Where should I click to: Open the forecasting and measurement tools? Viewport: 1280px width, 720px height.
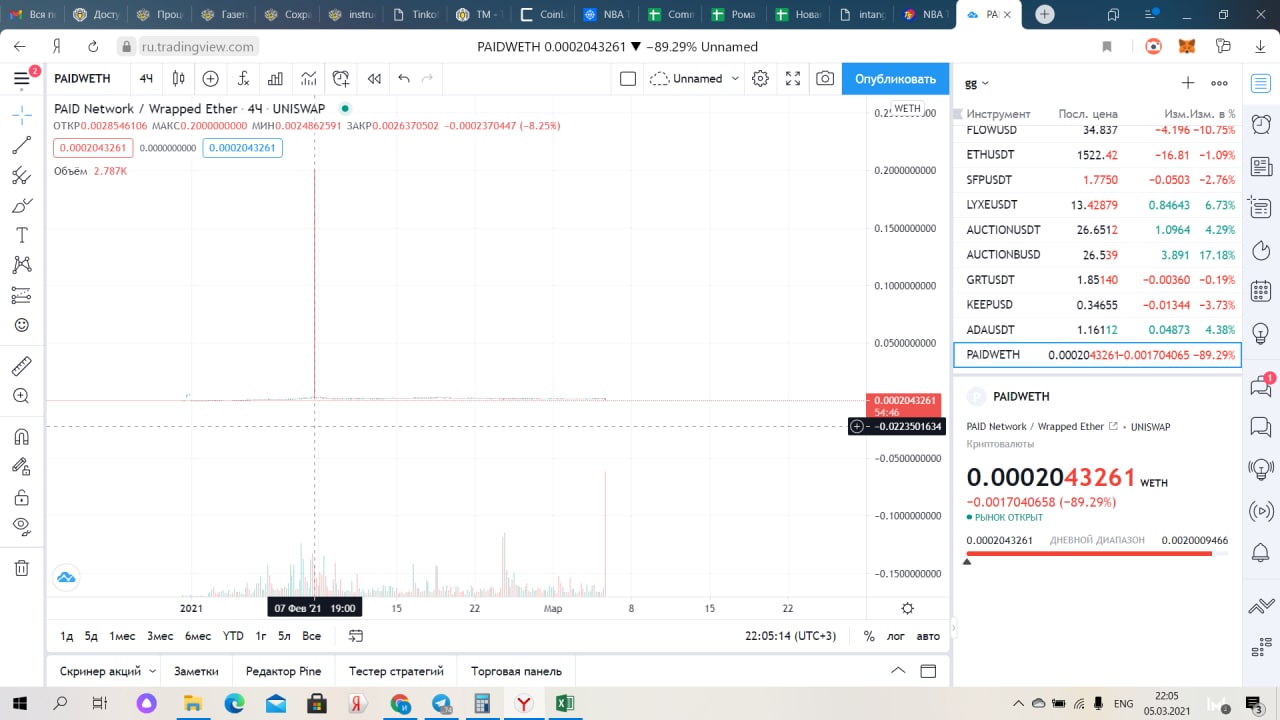click(x=21, y=295)
